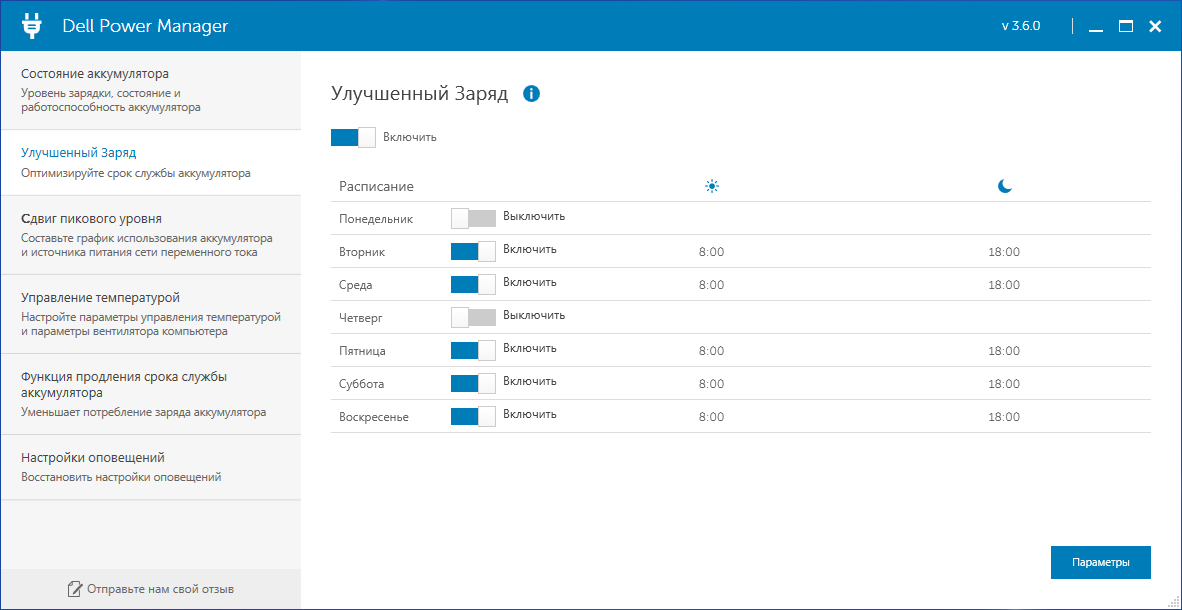
Task: Click the Dell Power Manager title text
Action: tap(145, 26)
